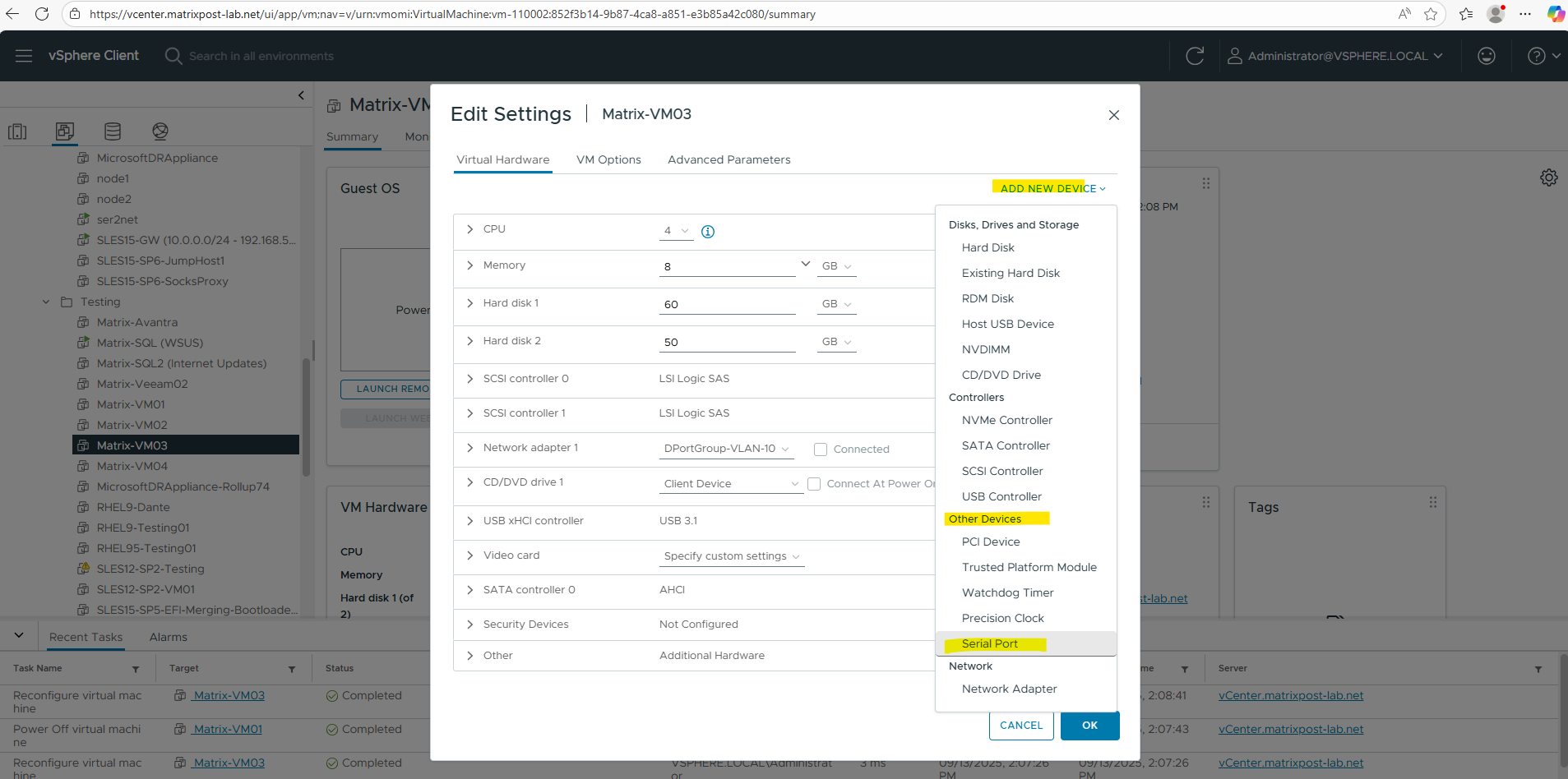This screenshot has height=779, width=1568.
Task: Open browser profile avatar
Action: click(x=1496, y=14)
